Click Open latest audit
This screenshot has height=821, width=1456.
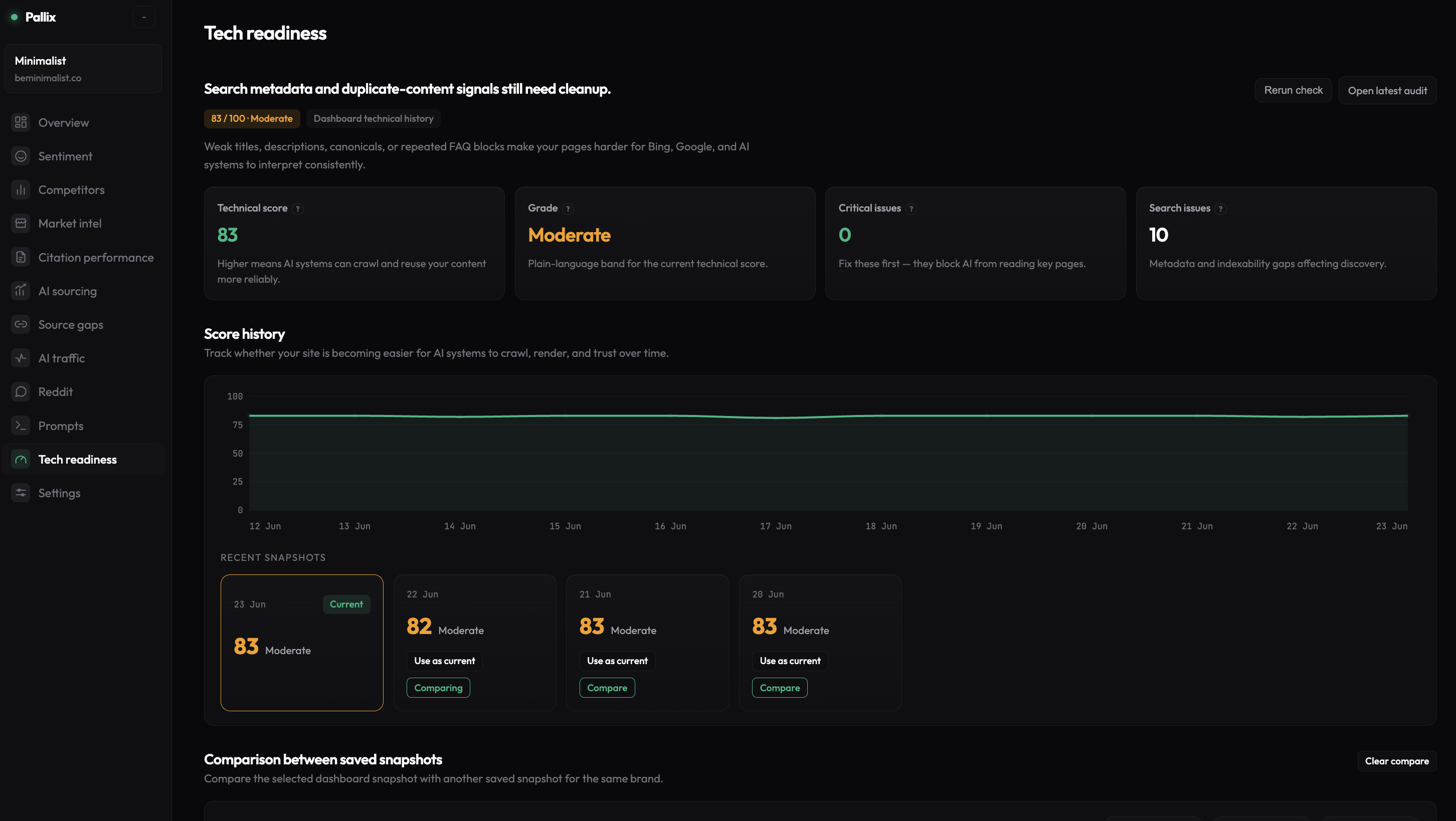pos(1387,90)
